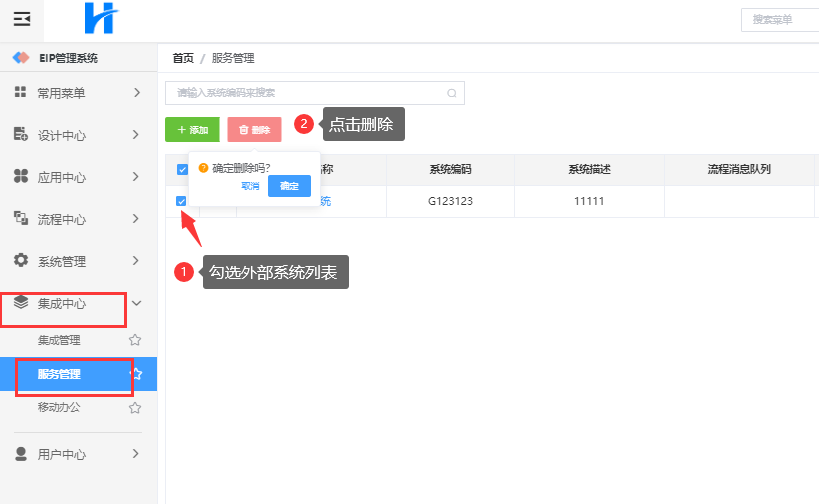Expand 系统管理 menu chevron
Image resolution: width=819 pixels, height=504 pixels.
coord(136,260)
